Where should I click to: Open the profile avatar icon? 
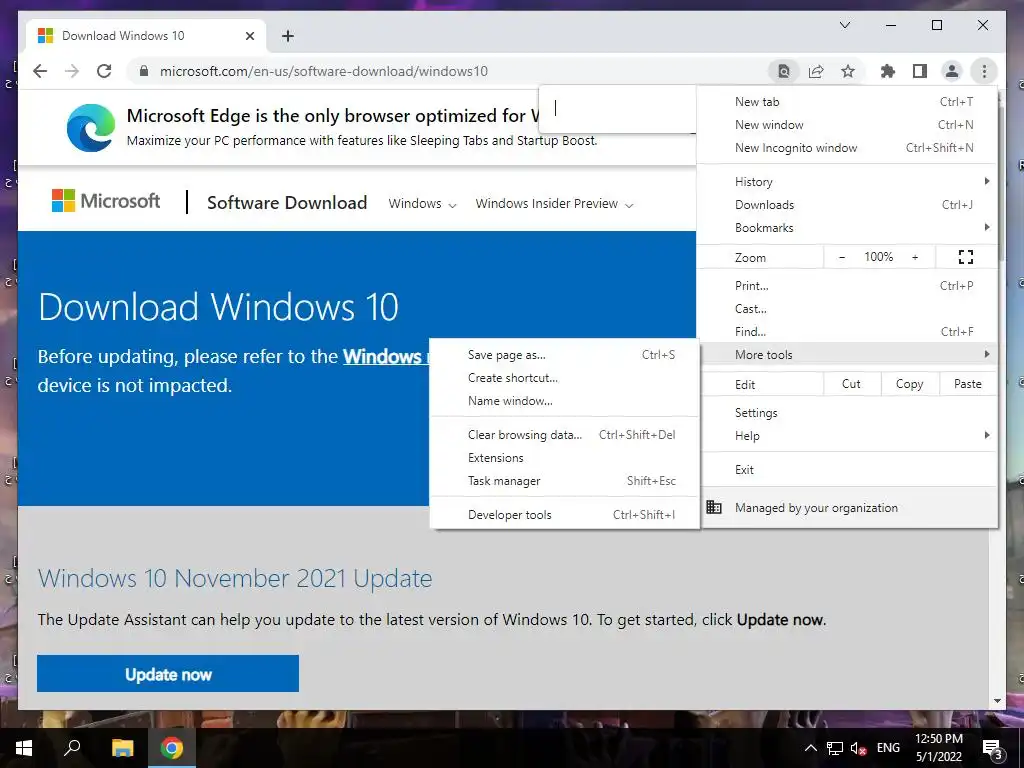point(952,71)
